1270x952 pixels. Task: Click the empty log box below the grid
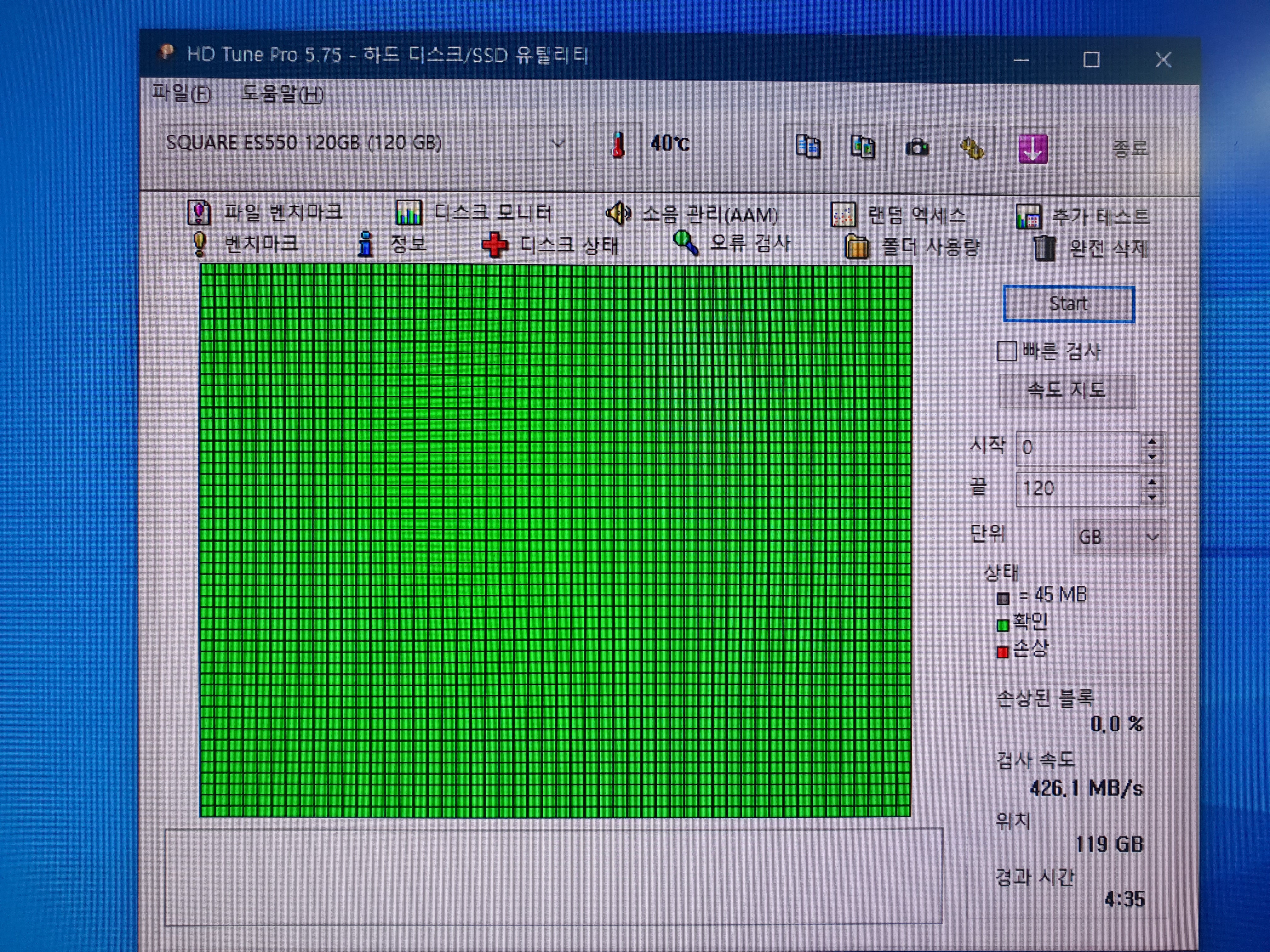click(x=553, y=876)
